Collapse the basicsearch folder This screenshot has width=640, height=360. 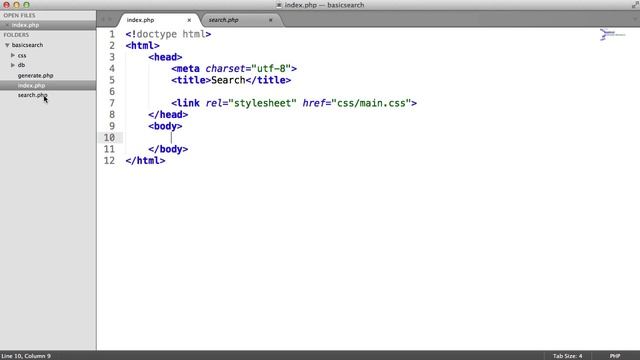pyautogui.click(x=7, y=45)
